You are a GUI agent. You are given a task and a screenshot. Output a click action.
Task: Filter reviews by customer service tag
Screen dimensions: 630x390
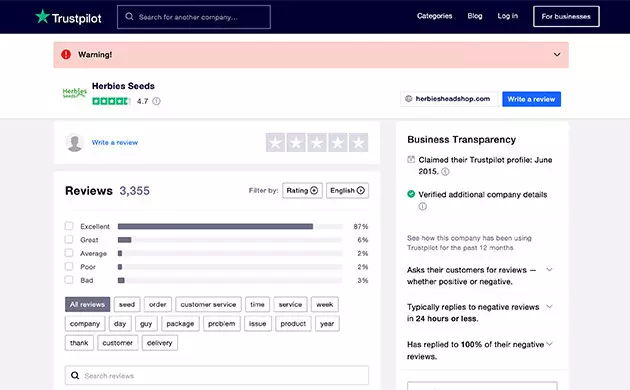tap(209, 304)
